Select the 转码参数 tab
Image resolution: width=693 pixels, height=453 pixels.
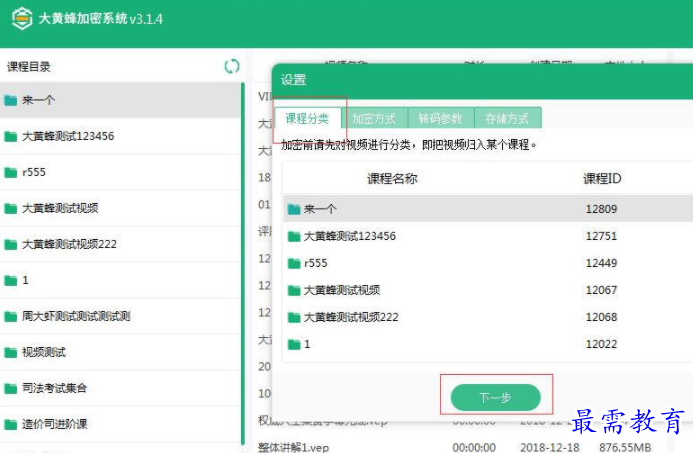tap(441, 118)
